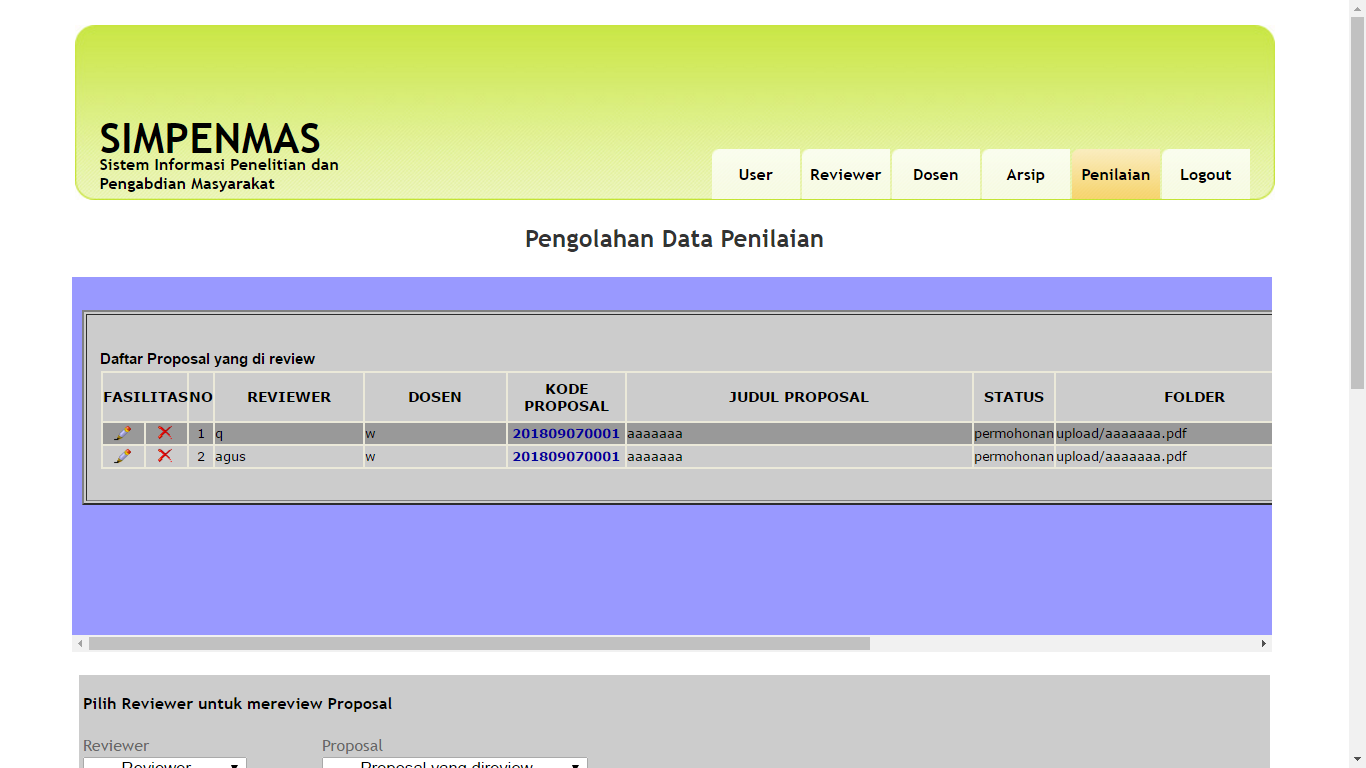Image resolution: width=1366 pixels, height=768 pixels.
Task: Open the User tab
Action: (755, 175)
